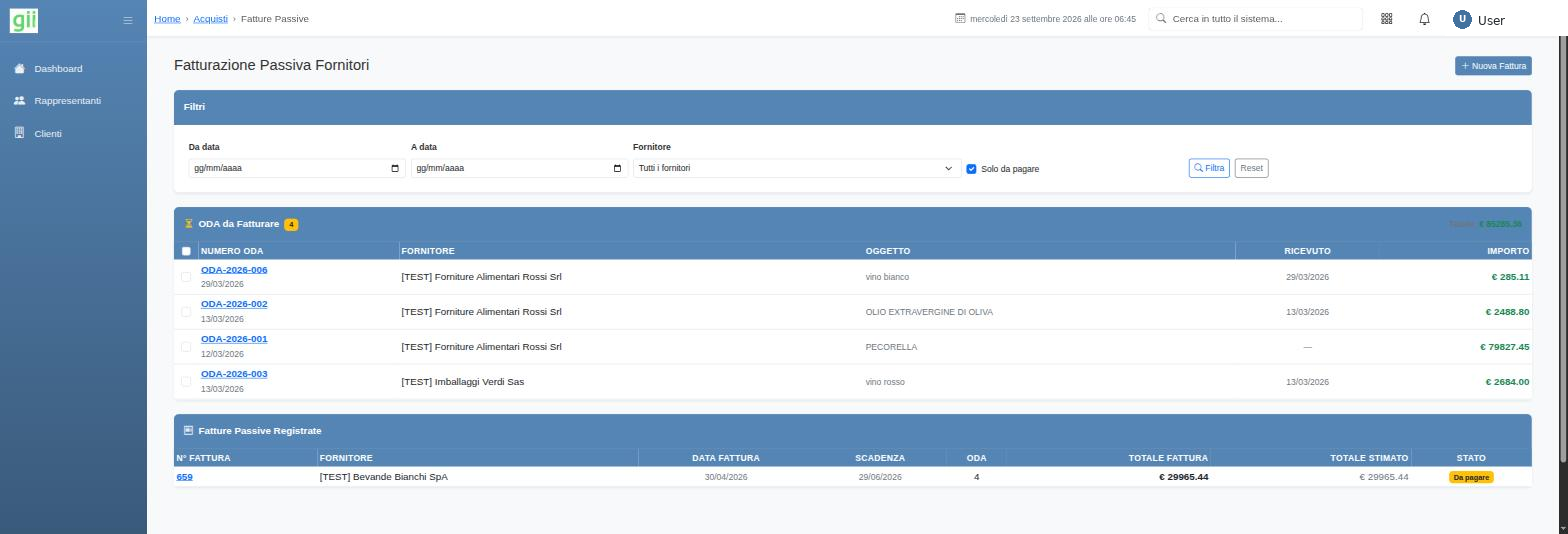
Task: Toggle the Solo da pagare checkbox
Action: 971,169
